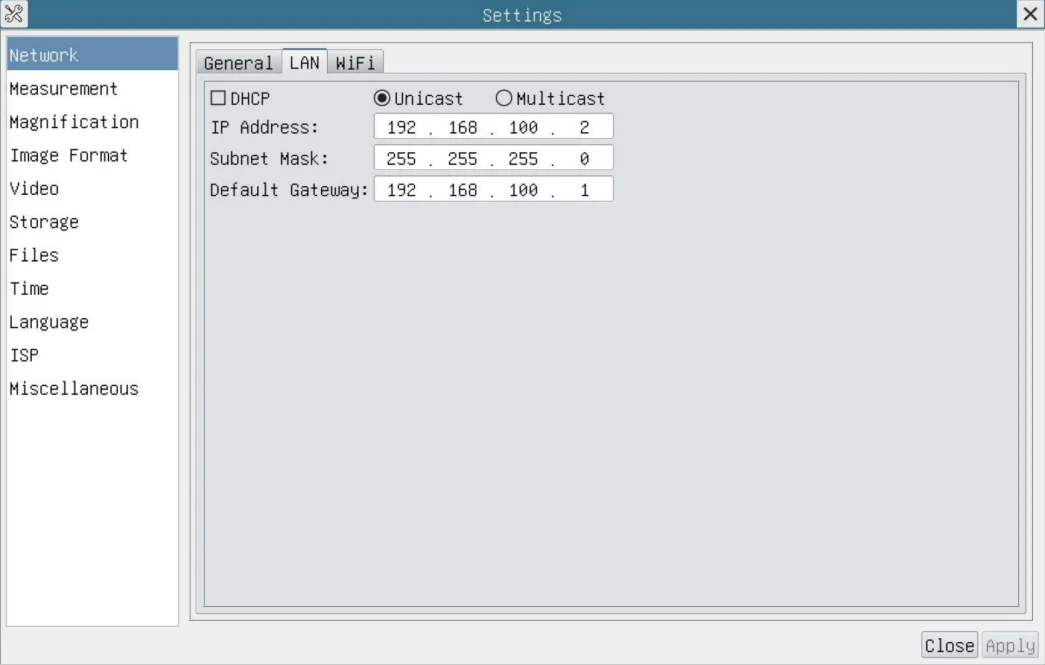Switch to the LAN tab
The width and height of the screenshot is (1045, 665).
[305, 62]
